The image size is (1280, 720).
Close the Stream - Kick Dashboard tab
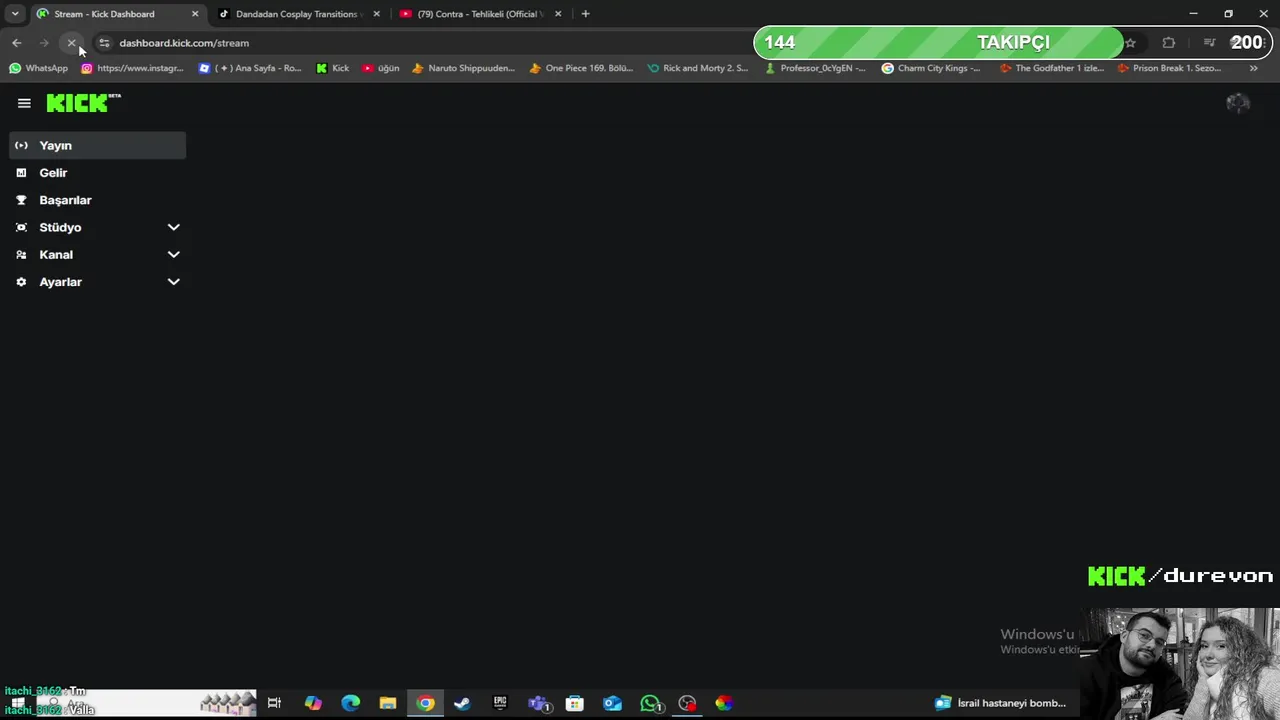click(195, 14)
